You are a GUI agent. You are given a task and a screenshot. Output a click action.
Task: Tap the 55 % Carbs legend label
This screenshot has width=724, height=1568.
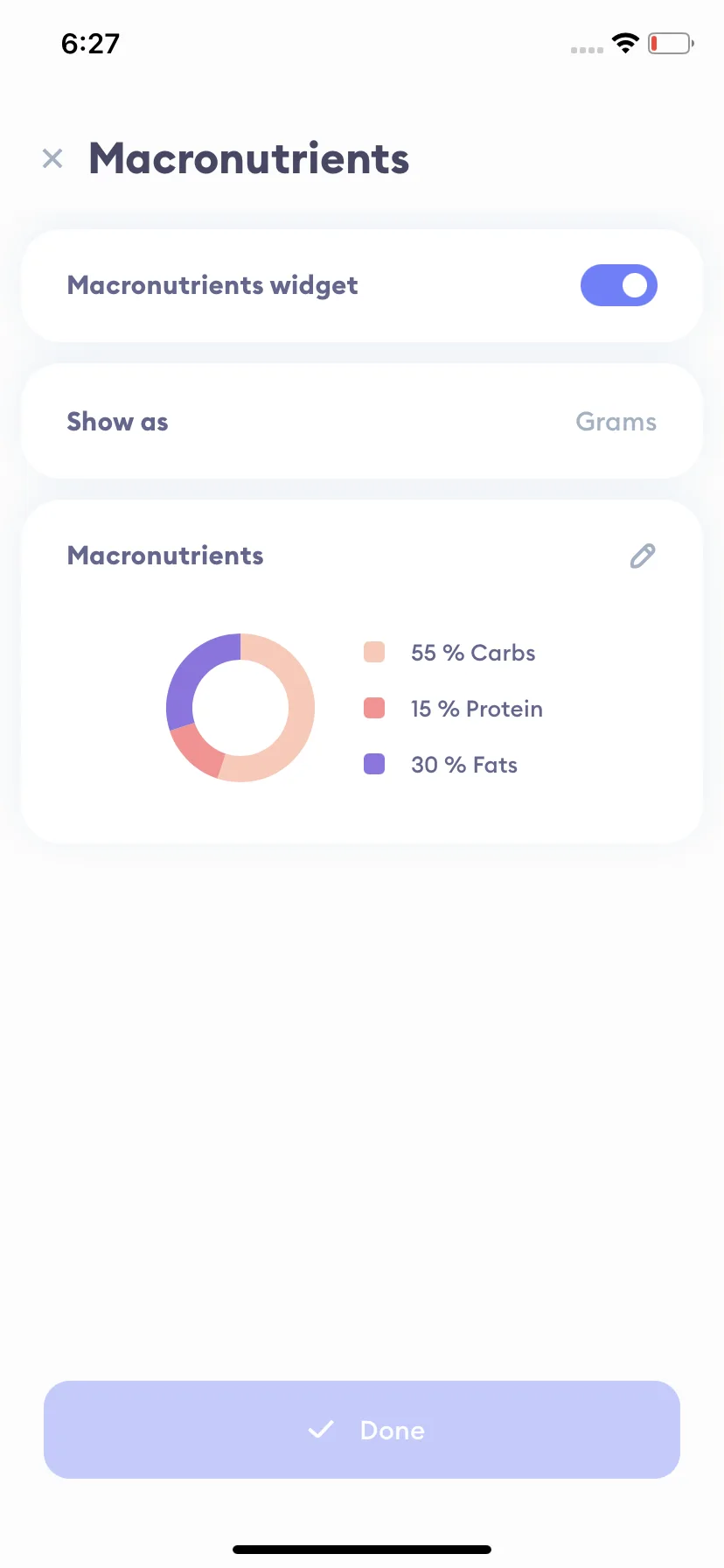point(473,653)
